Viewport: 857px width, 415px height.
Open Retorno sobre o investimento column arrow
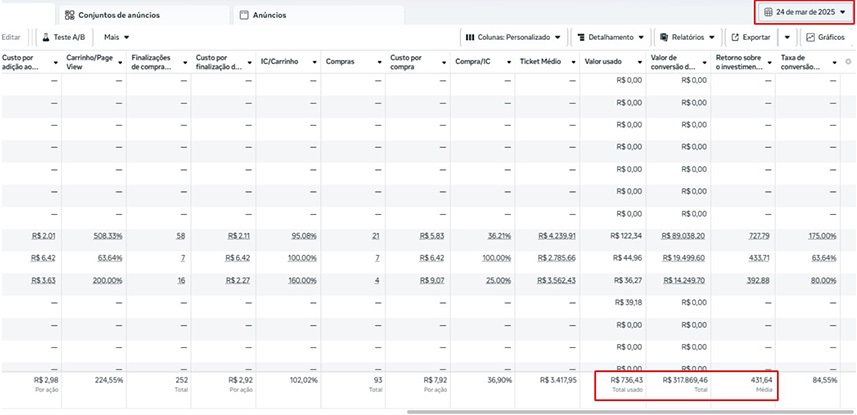point(769,62)
